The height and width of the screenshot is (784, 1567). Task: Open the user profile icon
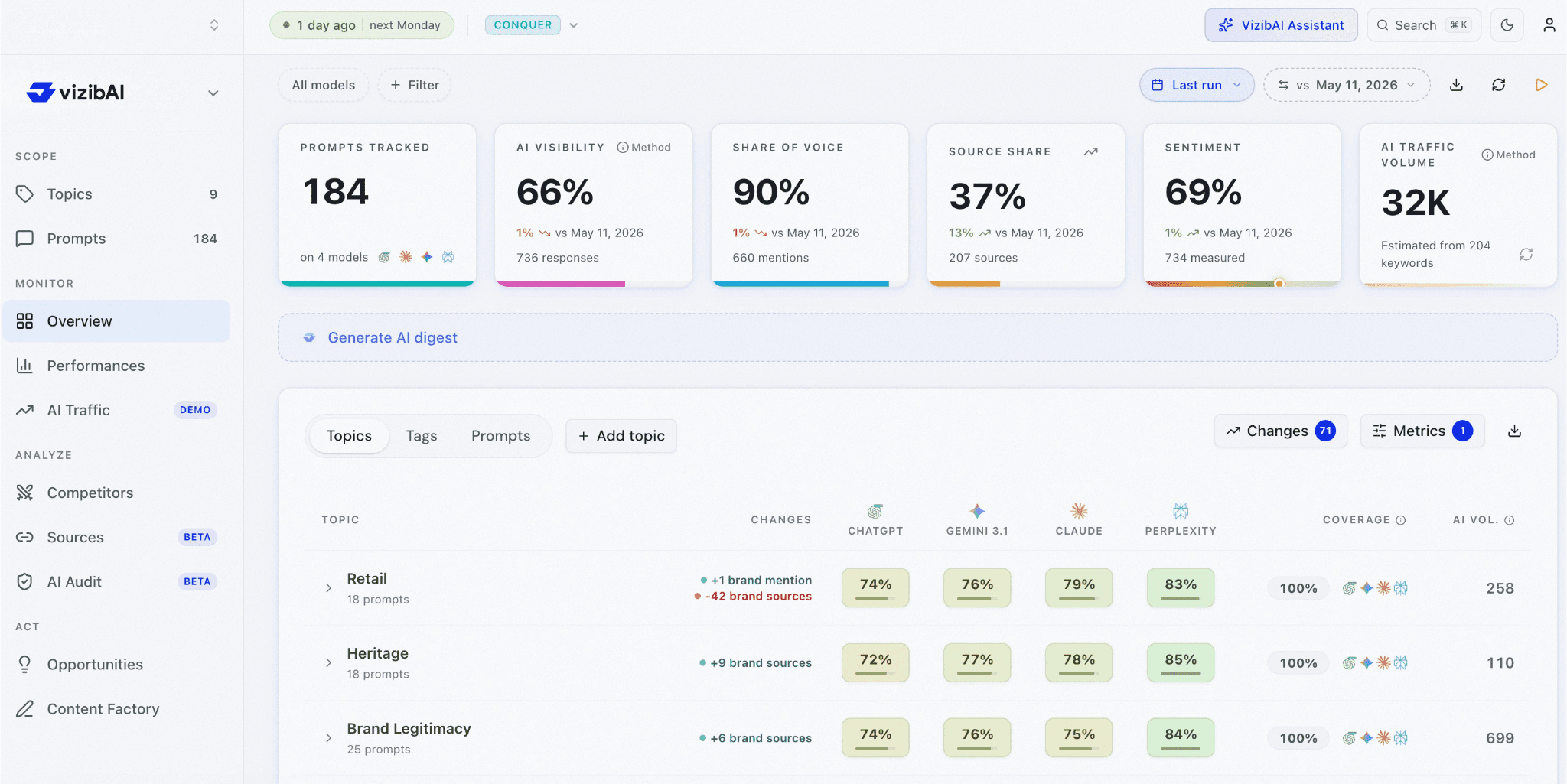click(x=1549, y=25)
